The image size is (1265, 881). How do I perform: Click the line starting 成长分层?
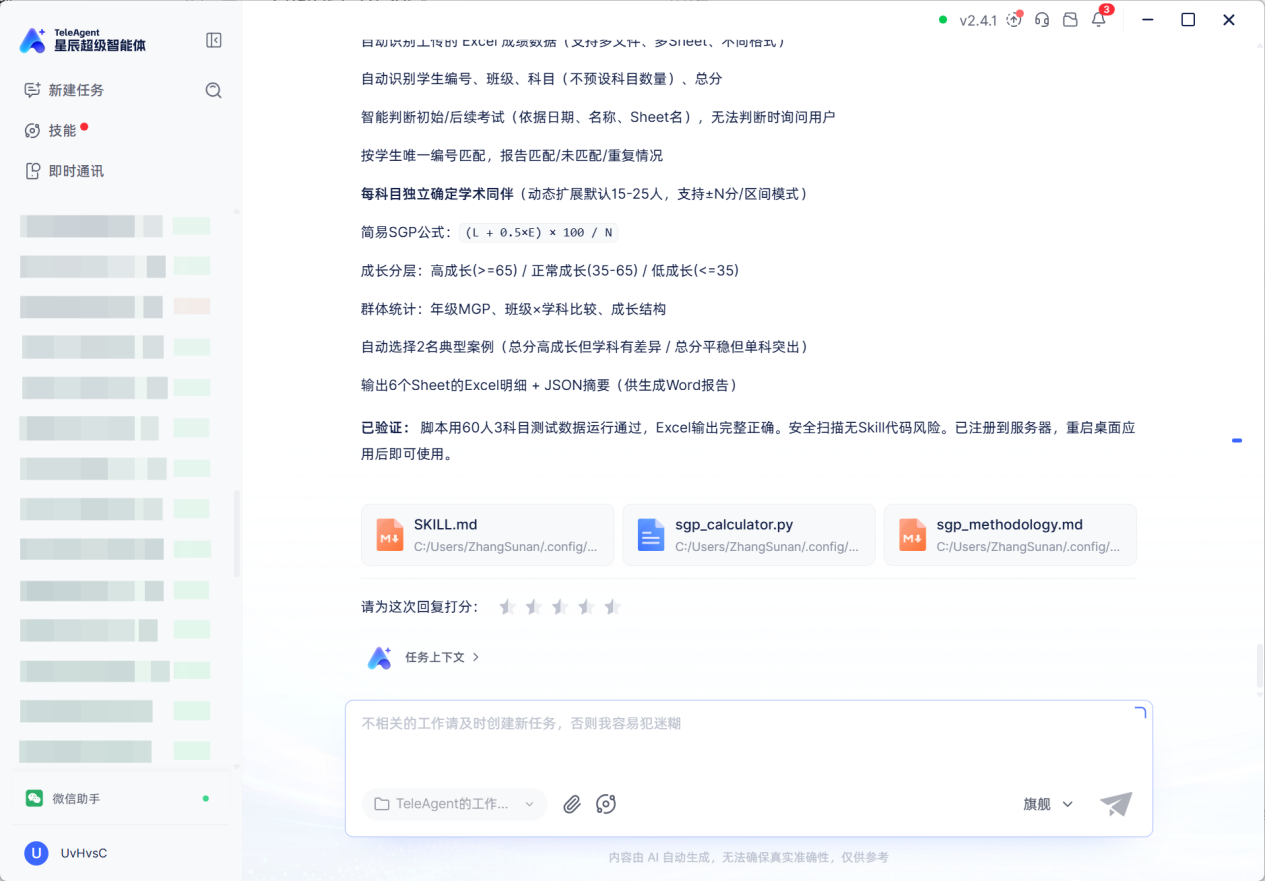coord(550,271)
